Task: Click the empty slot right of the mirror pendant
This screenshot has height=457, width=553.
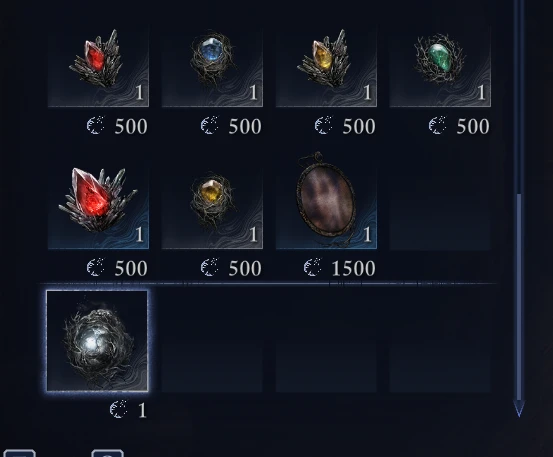Action: (440, 208)
